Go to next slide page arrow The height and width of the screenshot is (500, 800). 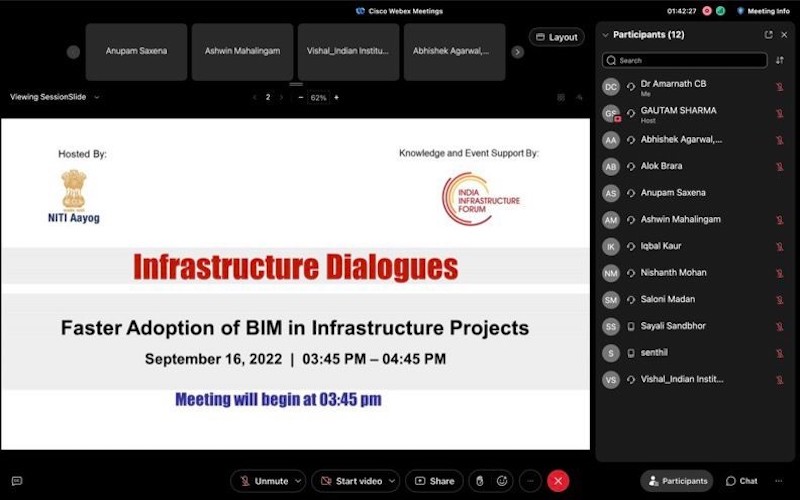[x=281, y=97]
